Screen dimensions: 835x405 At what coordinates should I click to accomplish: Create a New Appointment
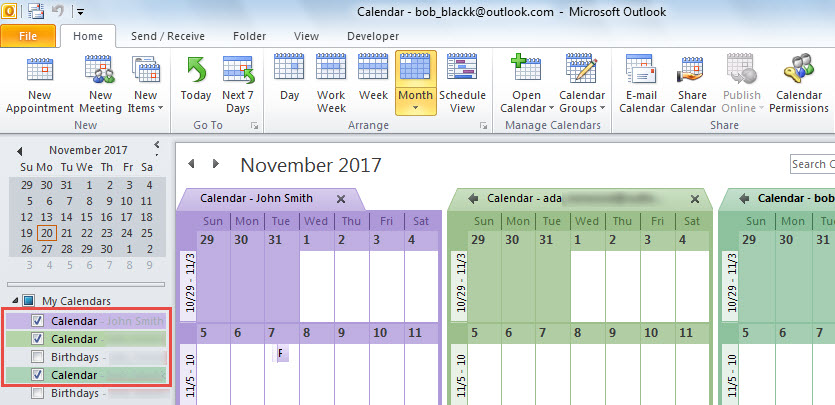(40, 84)
